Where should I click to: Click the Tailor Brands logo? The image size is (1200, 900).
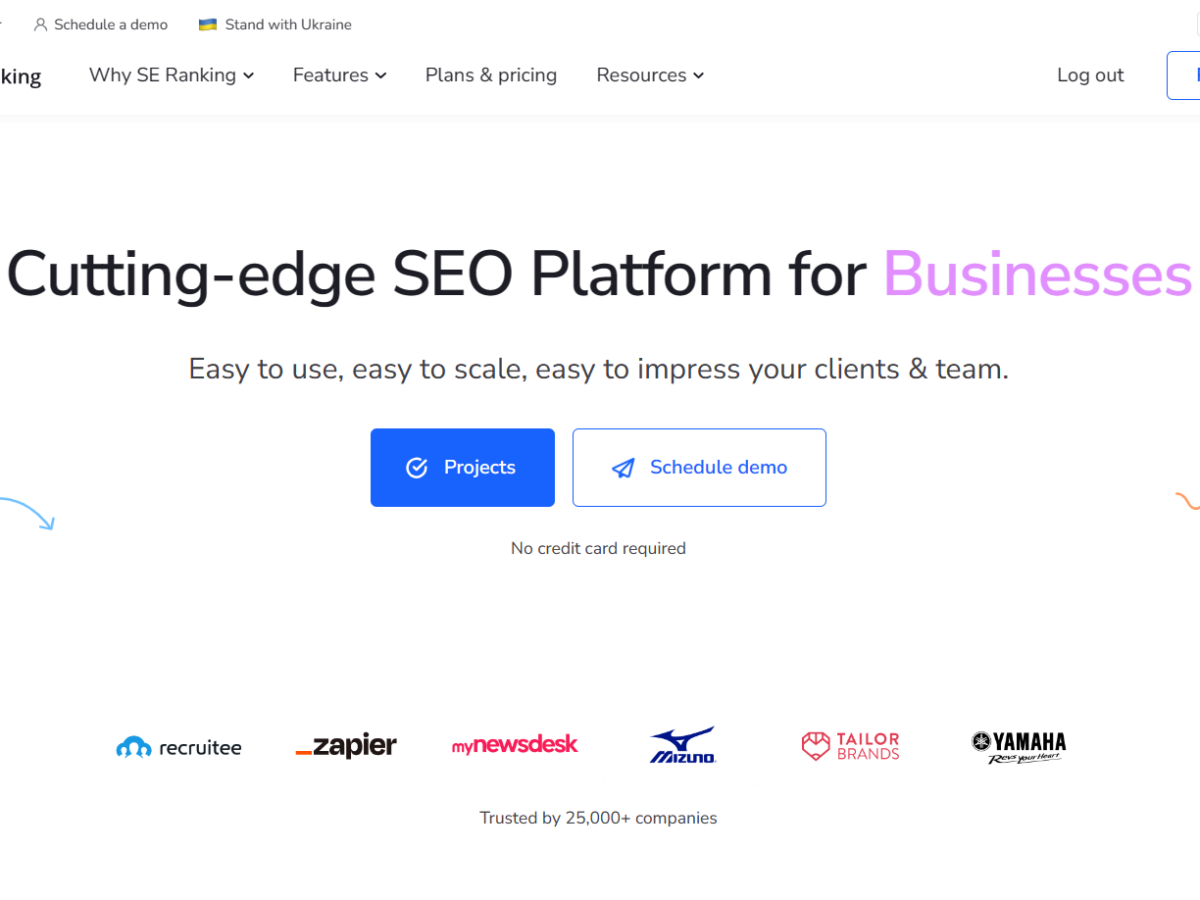[x=850, y=745]
